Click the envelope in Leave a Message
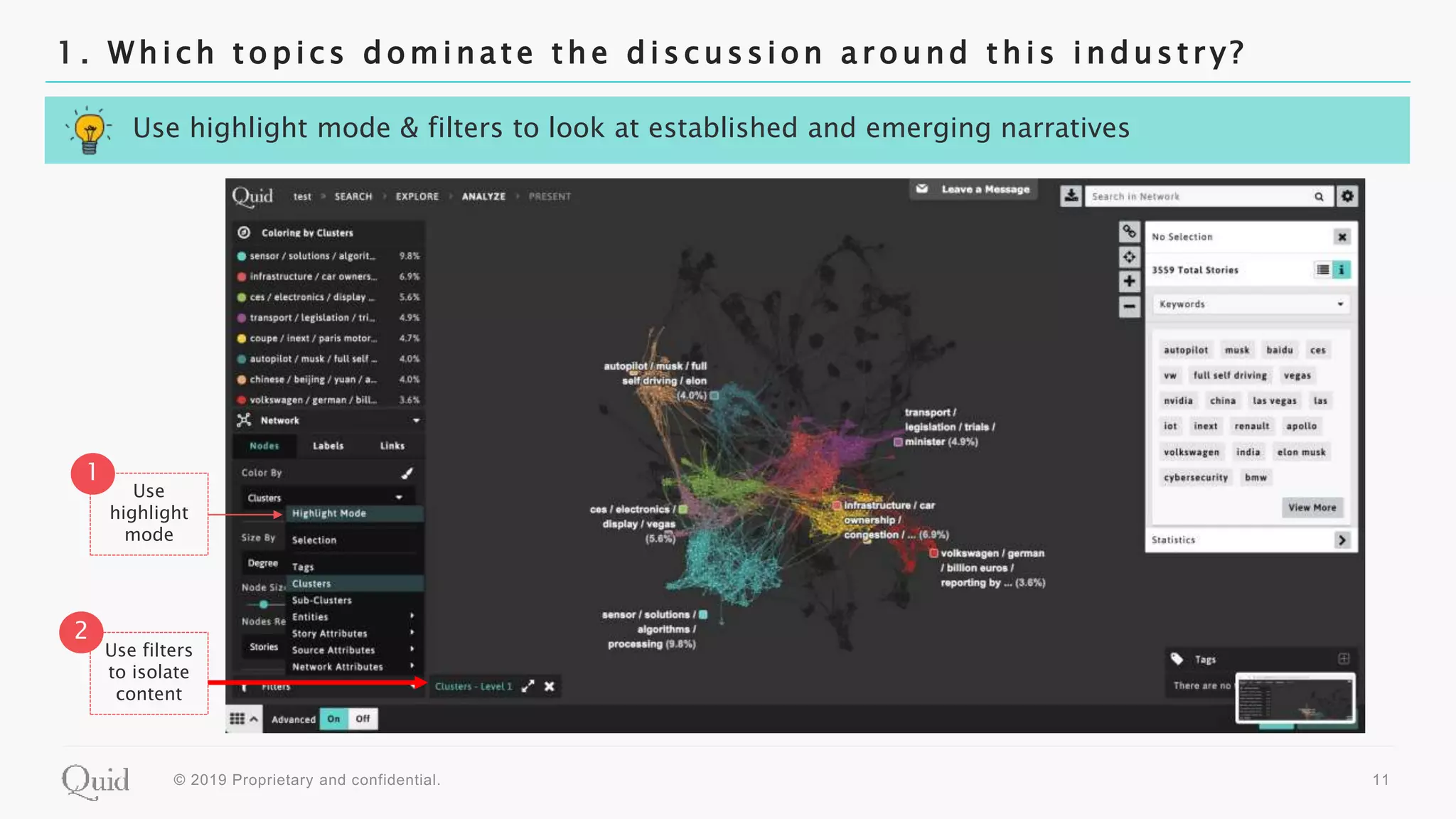 click(922, 189)
